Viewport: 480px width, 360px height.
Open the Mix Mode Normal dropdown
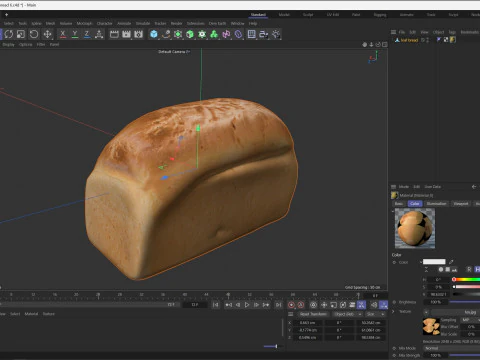click(452, 348)
